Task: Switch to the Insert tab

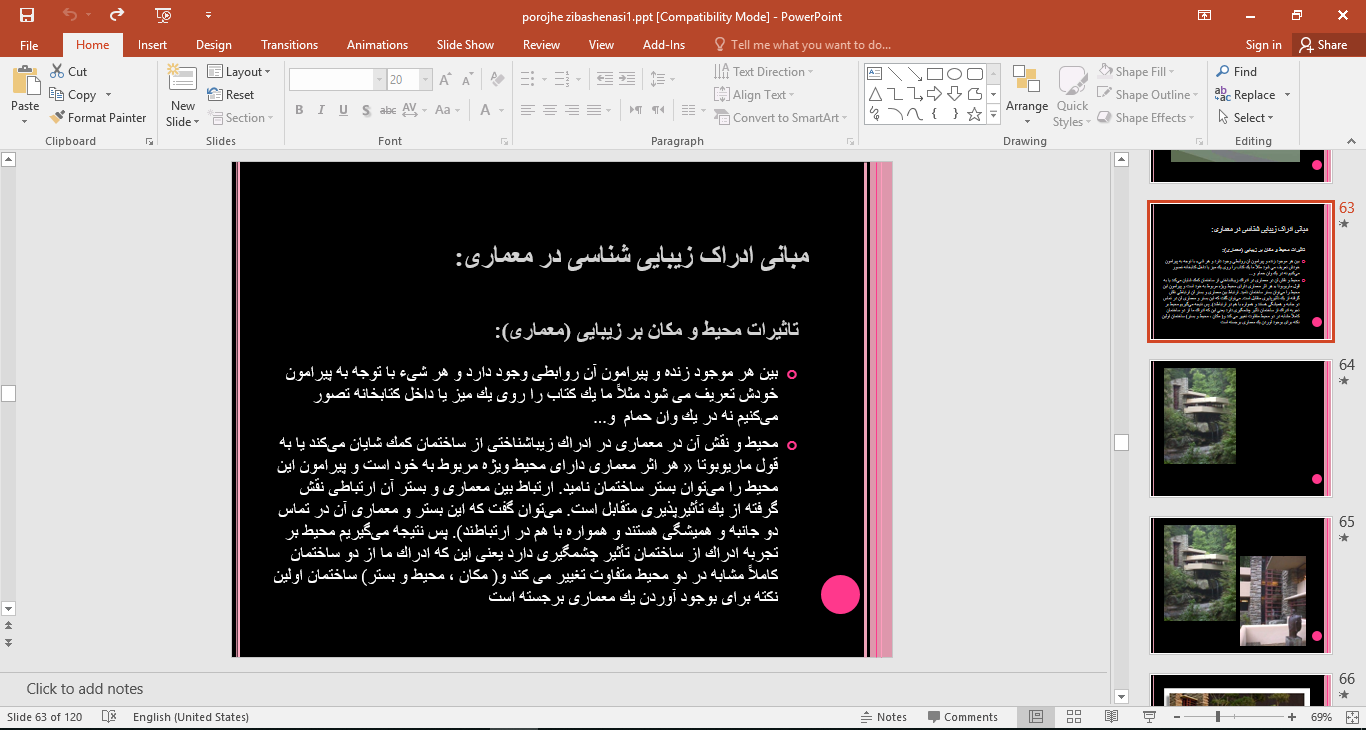Action: [x=152, y=45]
